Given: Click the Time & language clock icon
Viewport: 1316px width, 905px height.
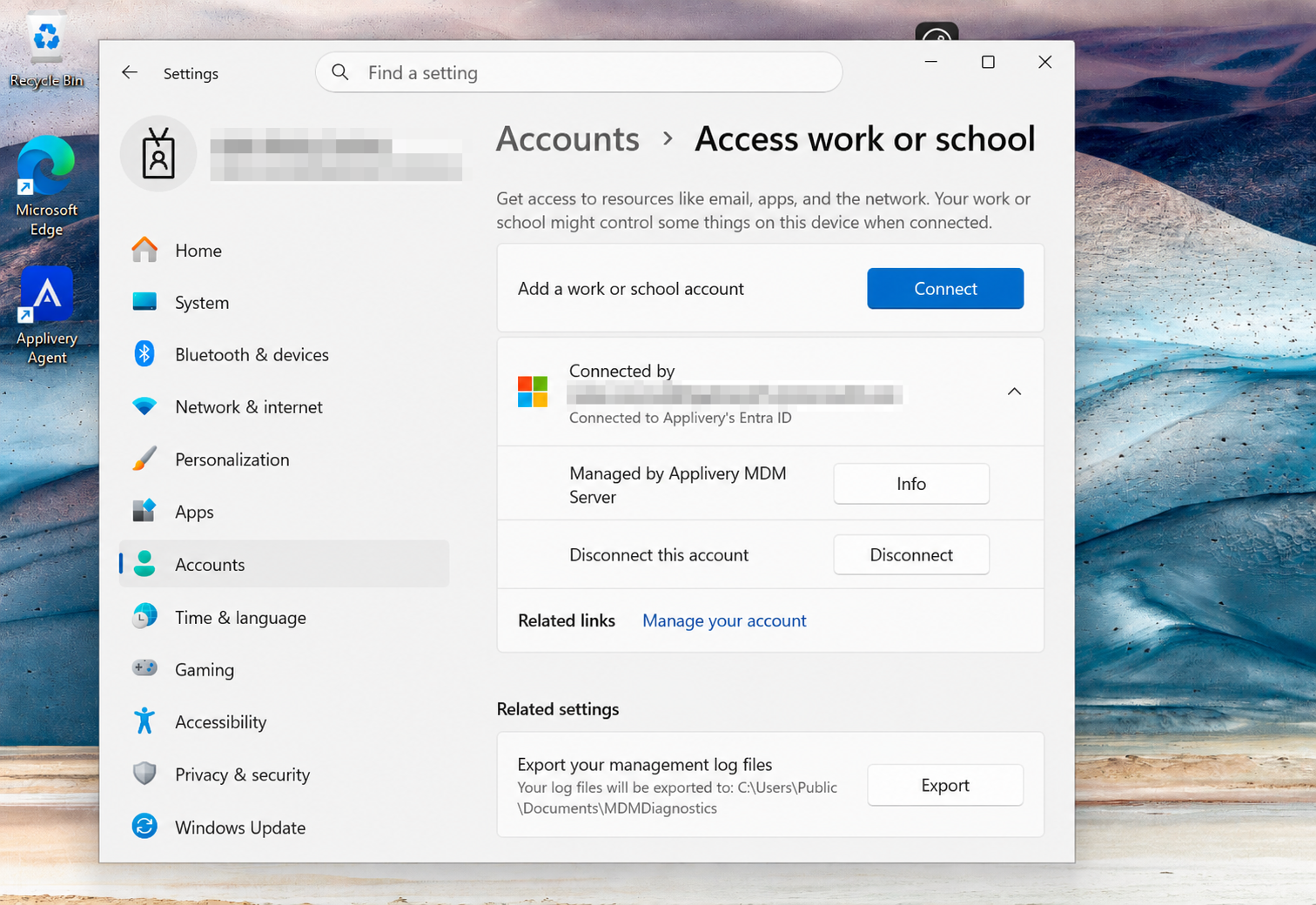Looking at the screenshot, I should pyautogui.click(x=144, y=617).
